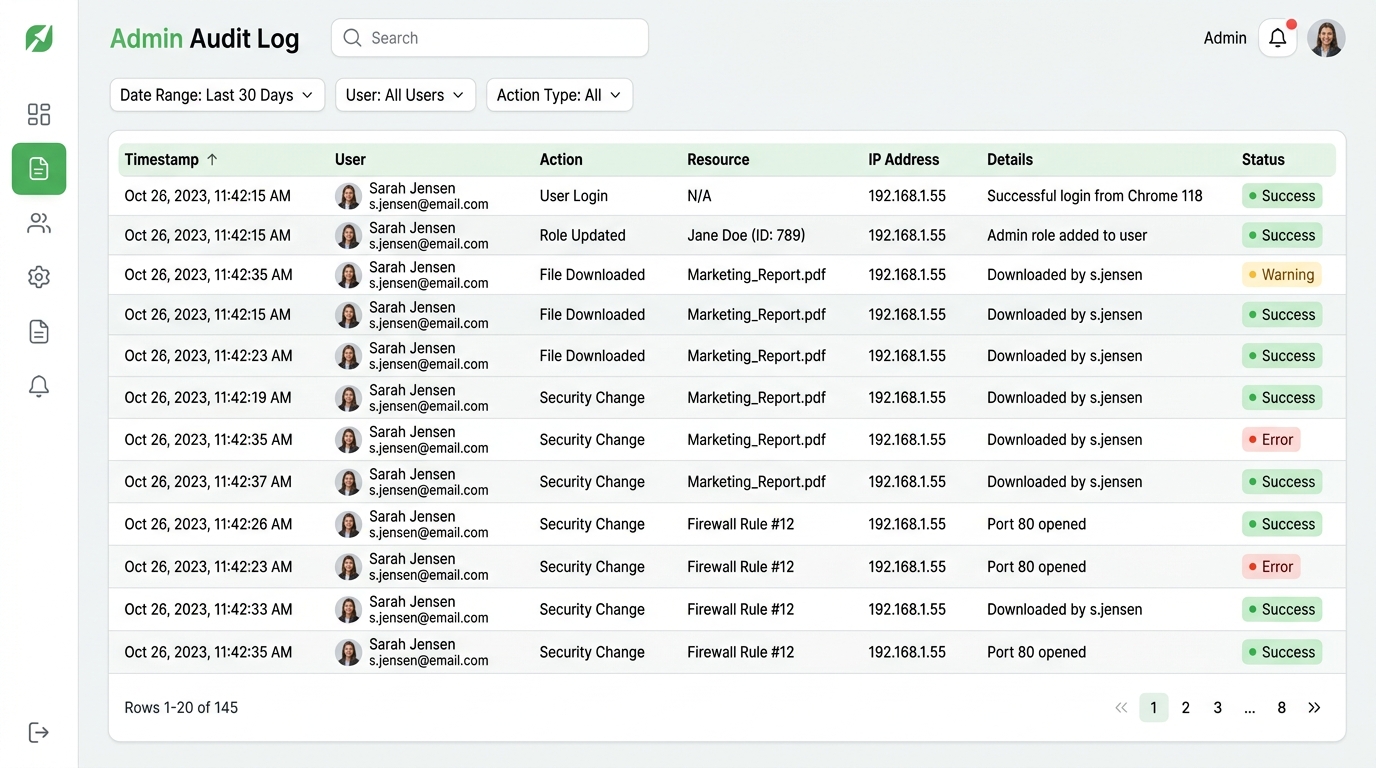Click the Role Updated action cell

tap(582, 236)
